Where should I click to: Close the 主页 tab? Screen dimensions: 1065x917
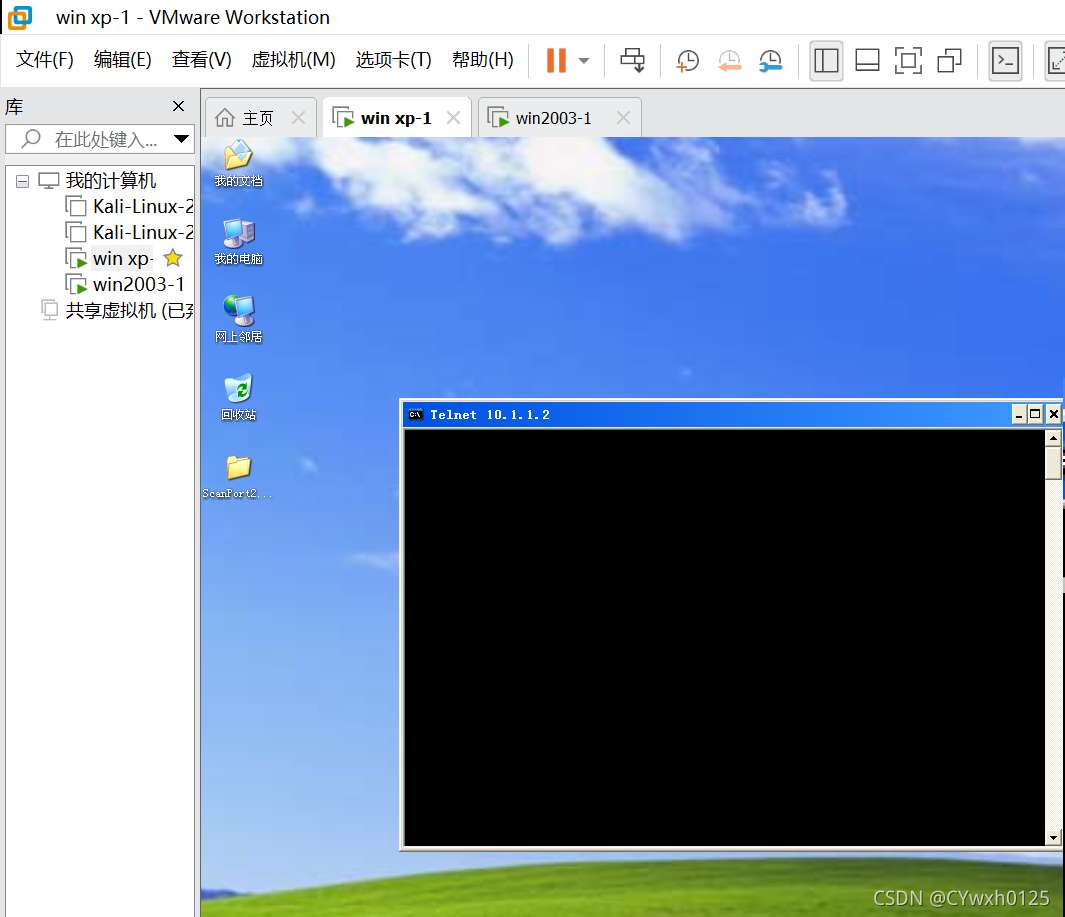[298, 118]
